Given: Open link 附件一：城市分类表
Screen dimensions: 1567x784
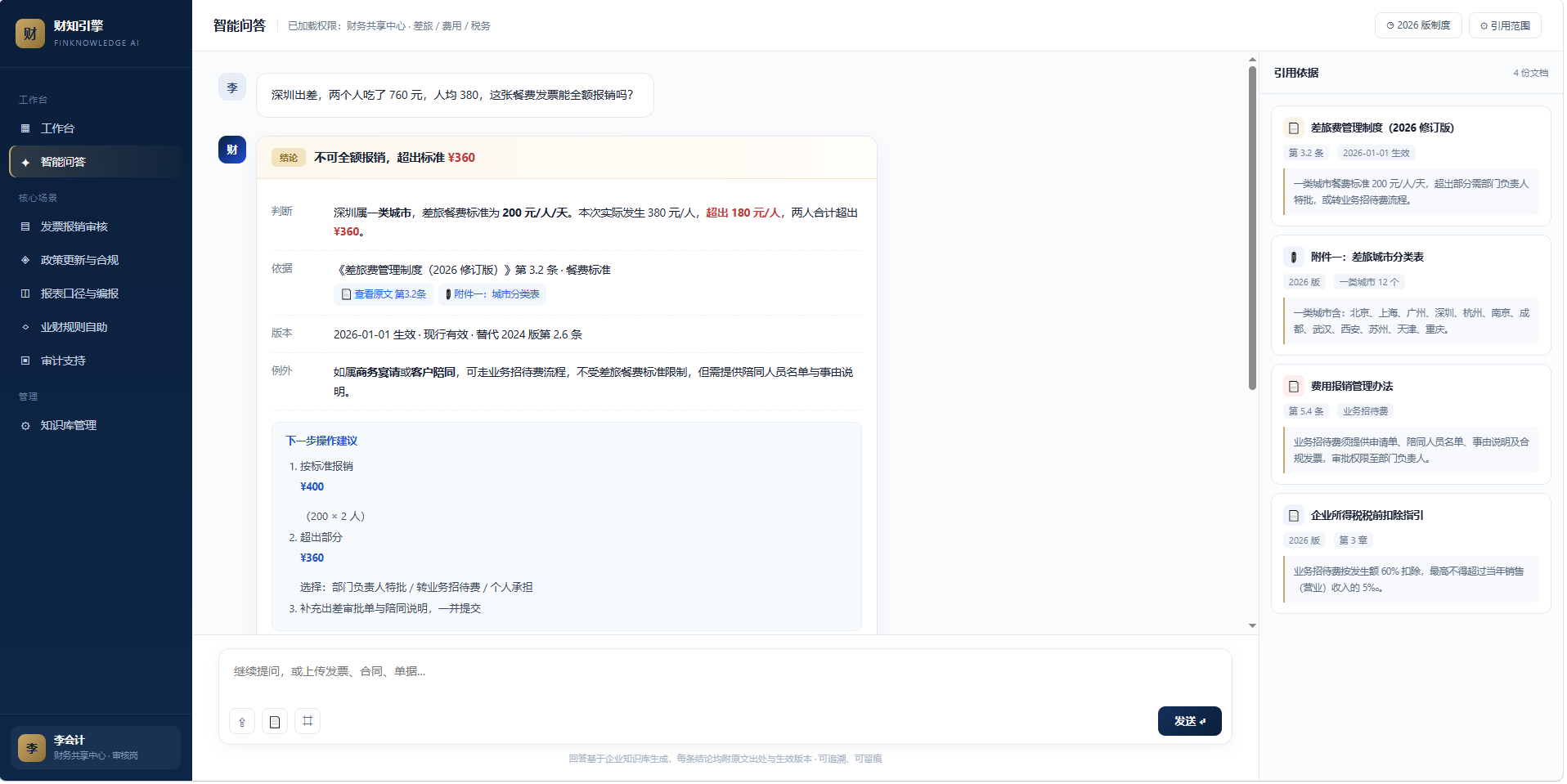Looking at the screenshot, I should click(492, 294).
